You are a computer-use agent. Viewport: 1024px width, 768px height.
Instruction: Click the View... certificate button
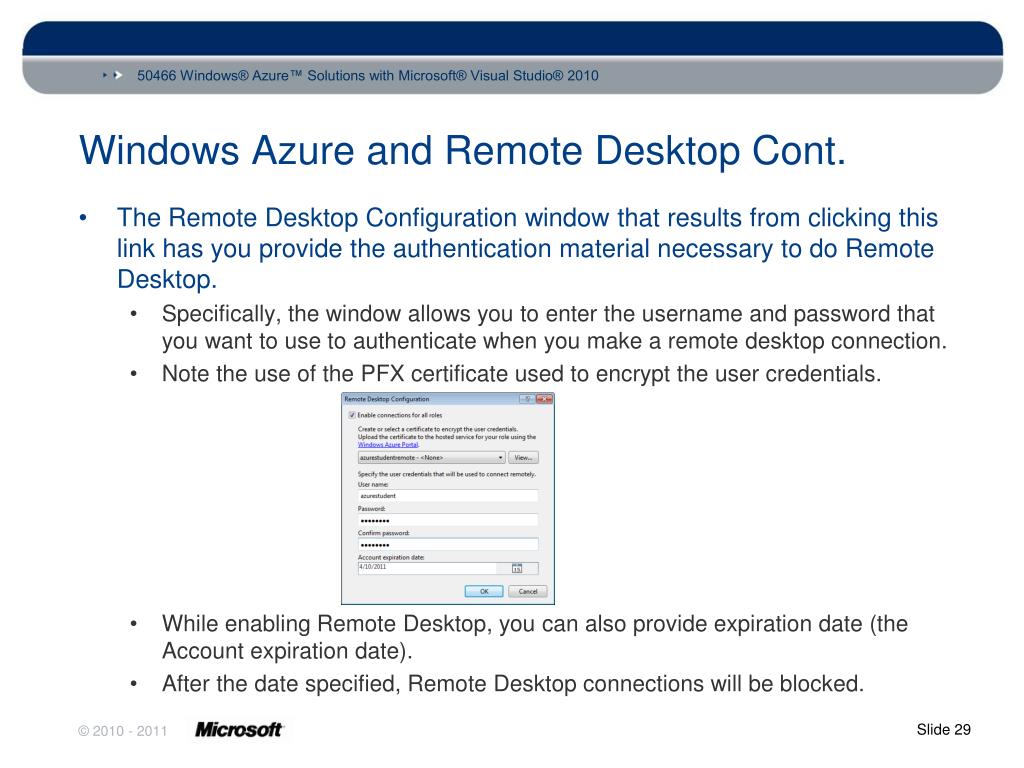click(523, 458)
